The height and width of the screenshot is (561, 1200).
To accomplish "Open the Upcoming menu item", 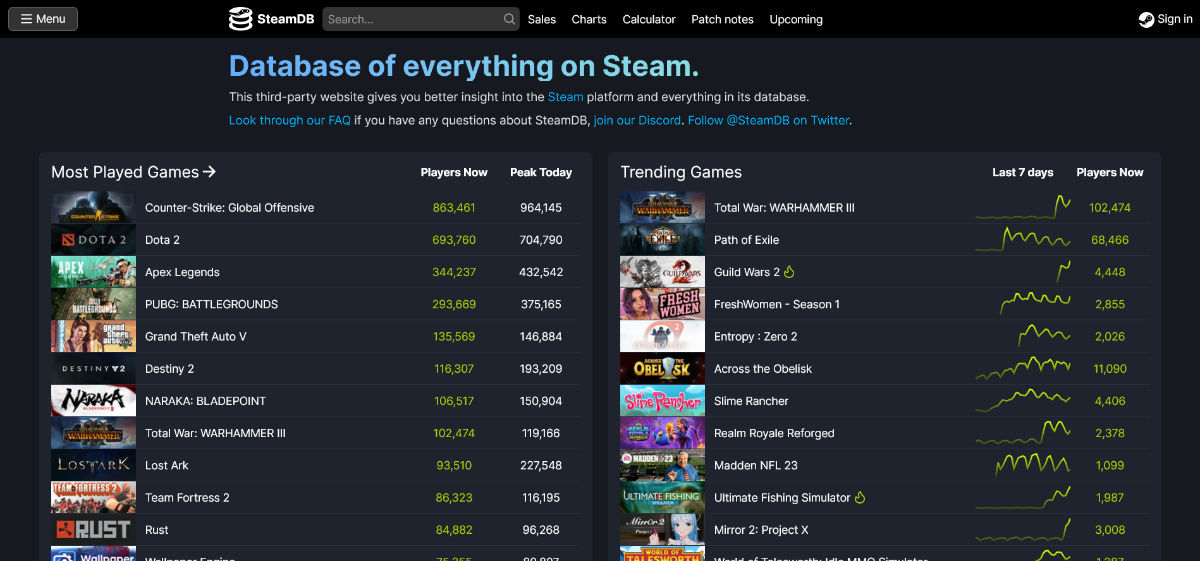I will 796,19.
